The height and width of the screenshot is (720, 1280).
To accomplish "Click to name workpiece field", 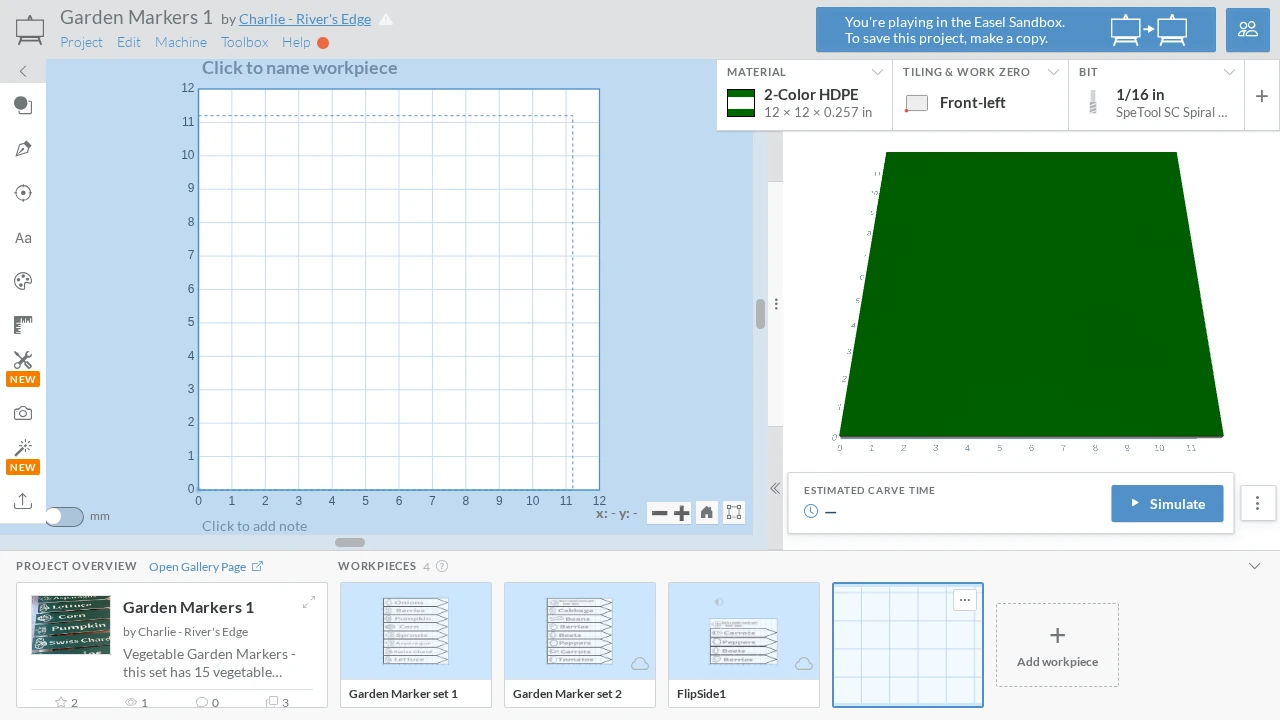I will (299, 68).
